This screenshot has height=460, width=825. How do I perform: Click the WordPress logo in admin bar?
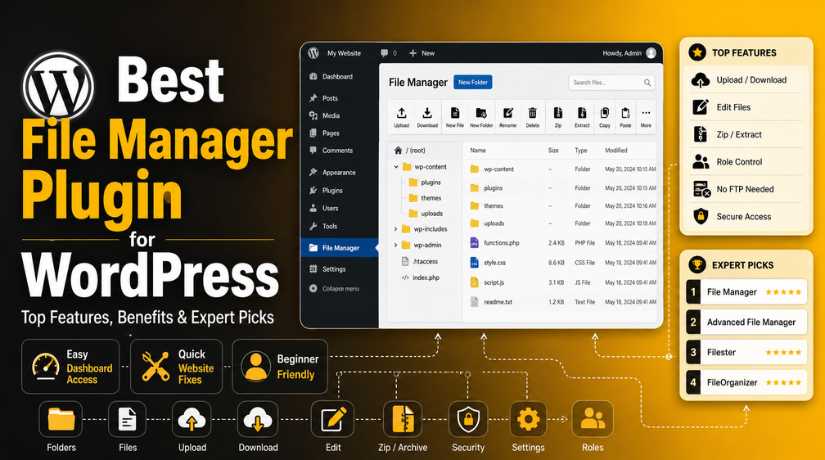pos(314,53)
